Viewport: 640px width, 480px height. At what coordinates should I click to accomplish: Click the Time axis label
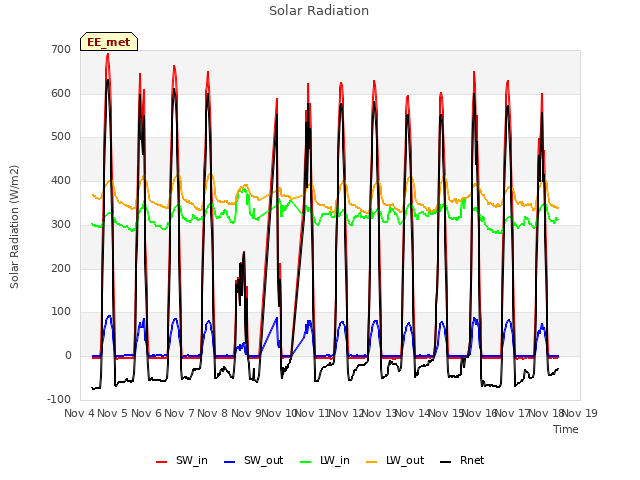(566, 429)
